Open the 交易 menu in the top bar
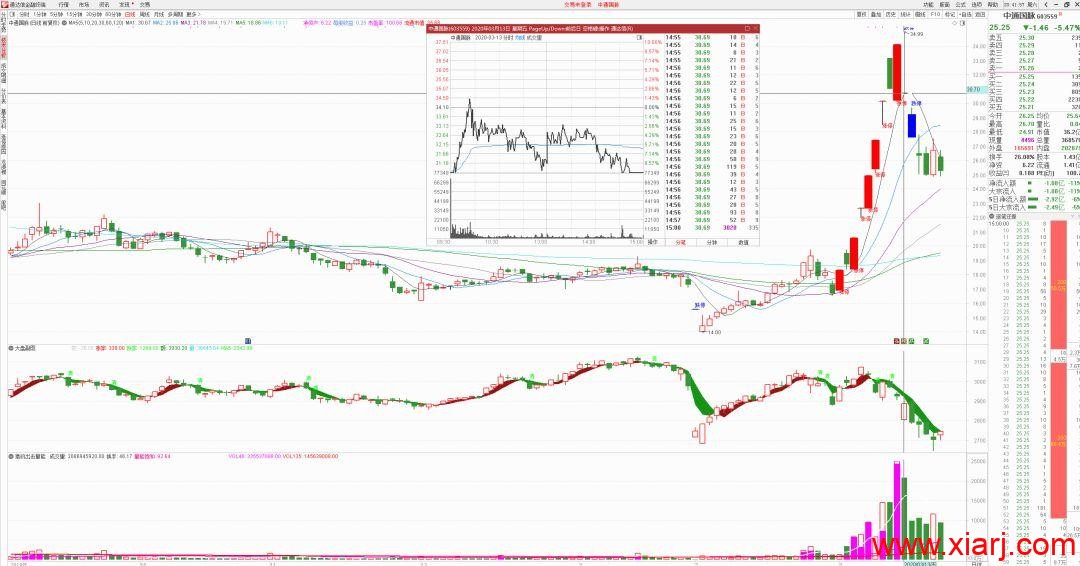The width and height of the screenshot is (1080, 566). pos(145,4)
